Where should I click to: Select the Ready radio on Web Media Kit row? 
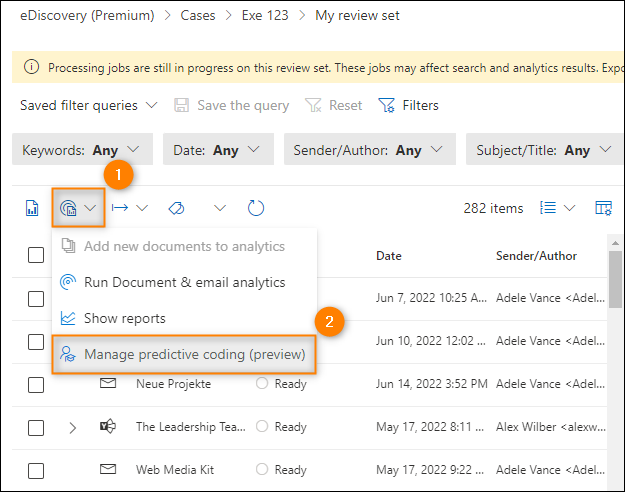pos(262,469)
